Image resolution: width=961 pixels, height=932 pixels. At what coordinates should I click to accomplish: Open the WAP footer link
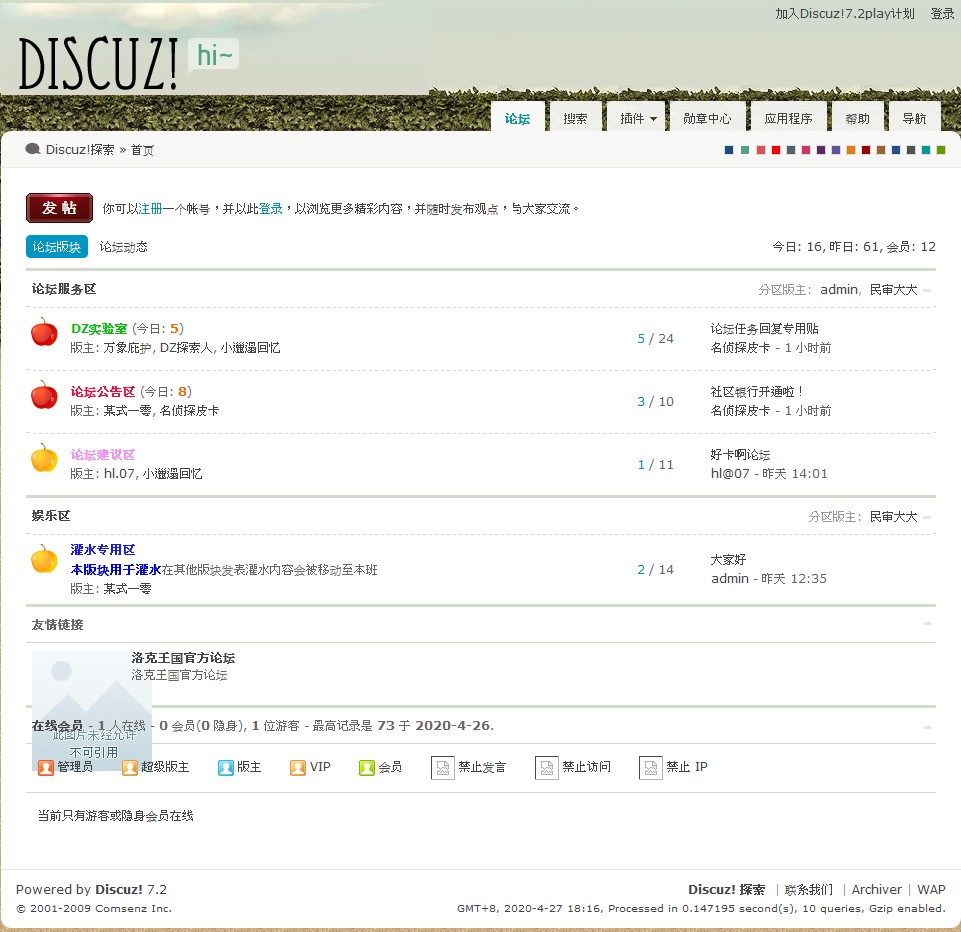click(x=931, y=889)
